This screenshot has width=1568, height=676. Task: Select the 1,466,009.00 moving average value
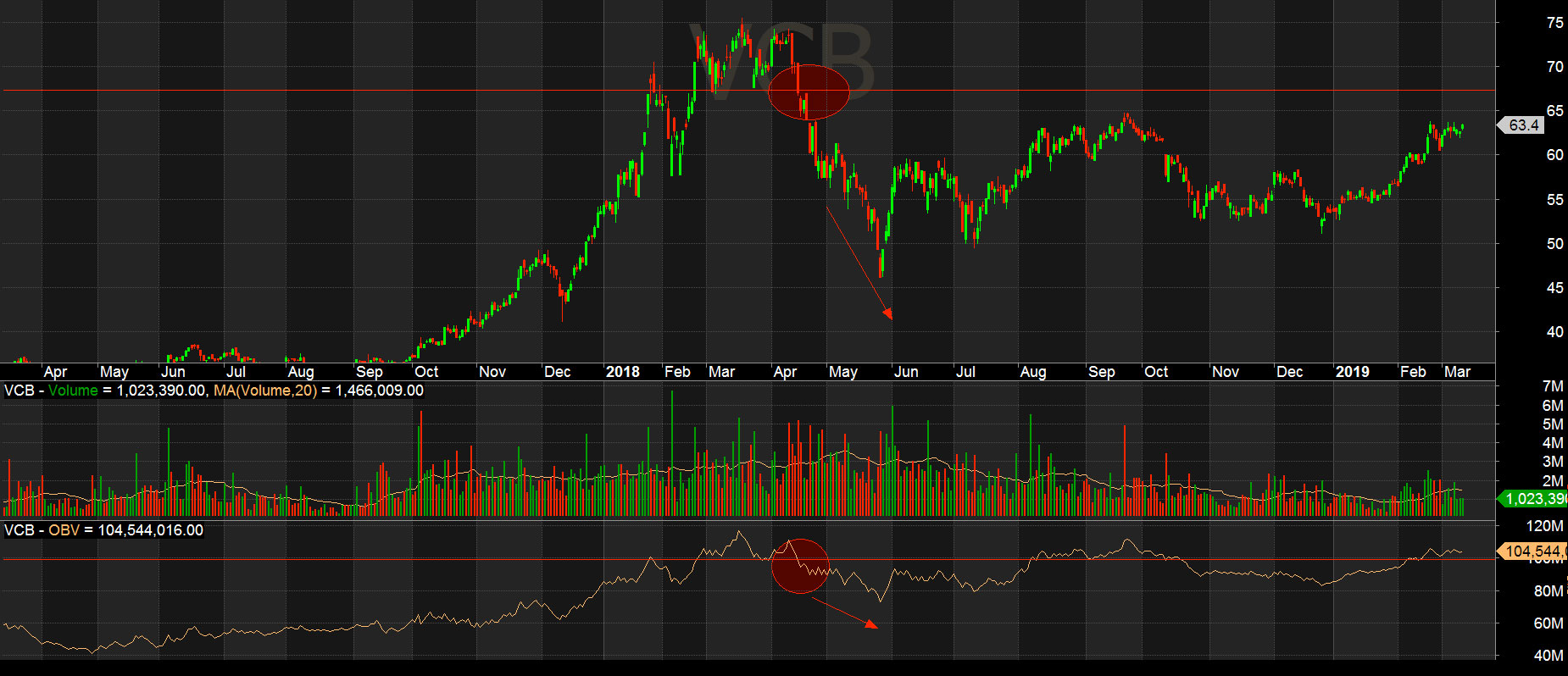pos(380,391)
